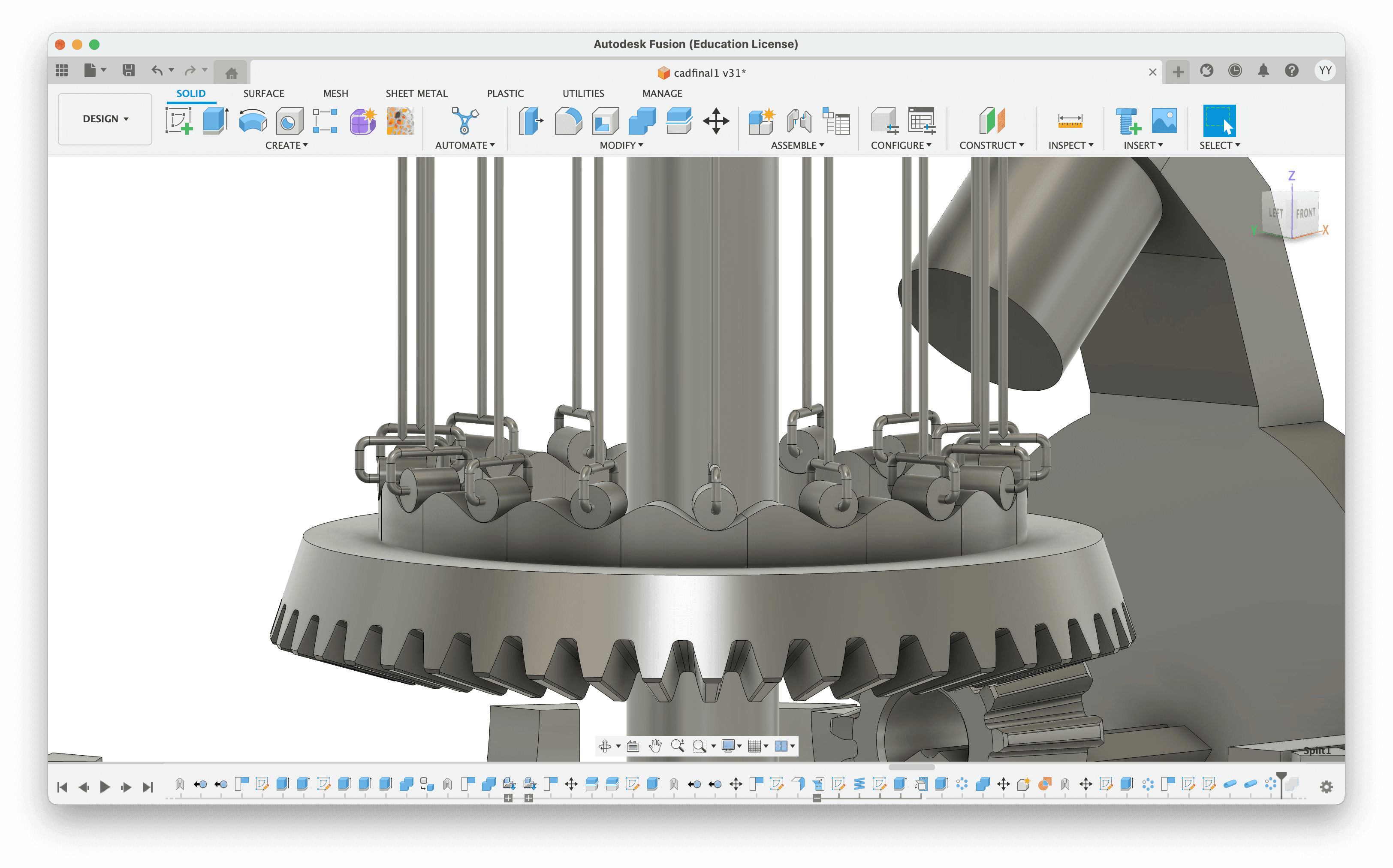Expand the CREATE menu dropdown
Viewport: 1393px width, 868px height.
[x=286, y=145]
